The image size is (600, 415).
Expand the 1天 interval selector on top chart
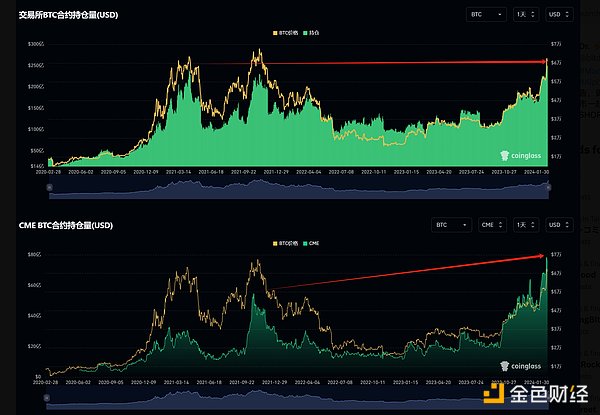point(525,14)
